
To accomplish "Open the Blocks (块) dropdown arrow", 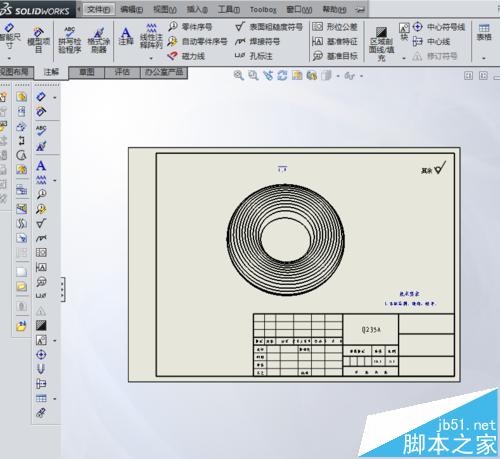I will click(x=404, y=58).
